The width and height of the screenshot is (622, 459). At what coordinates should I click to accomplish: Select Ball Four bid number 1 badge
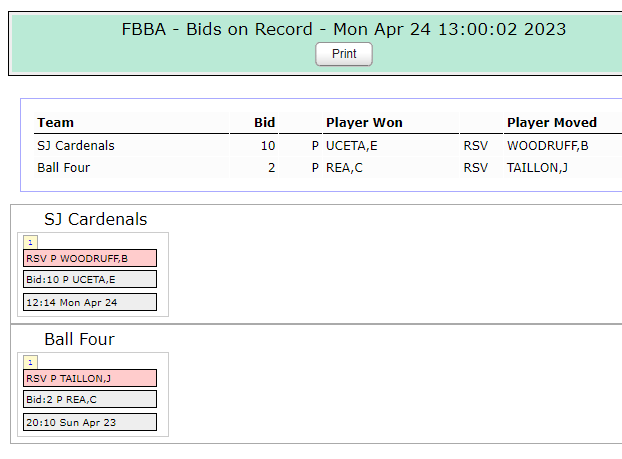pos(31,362)
